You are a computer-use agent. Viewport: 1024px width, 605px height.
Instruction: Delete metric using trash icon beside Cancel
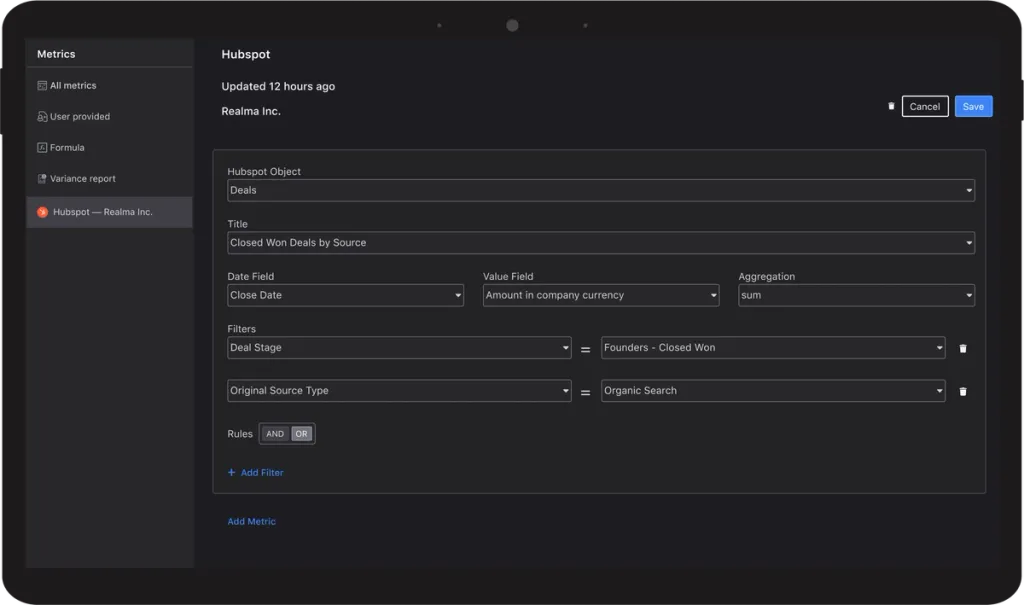pos(891,106)
